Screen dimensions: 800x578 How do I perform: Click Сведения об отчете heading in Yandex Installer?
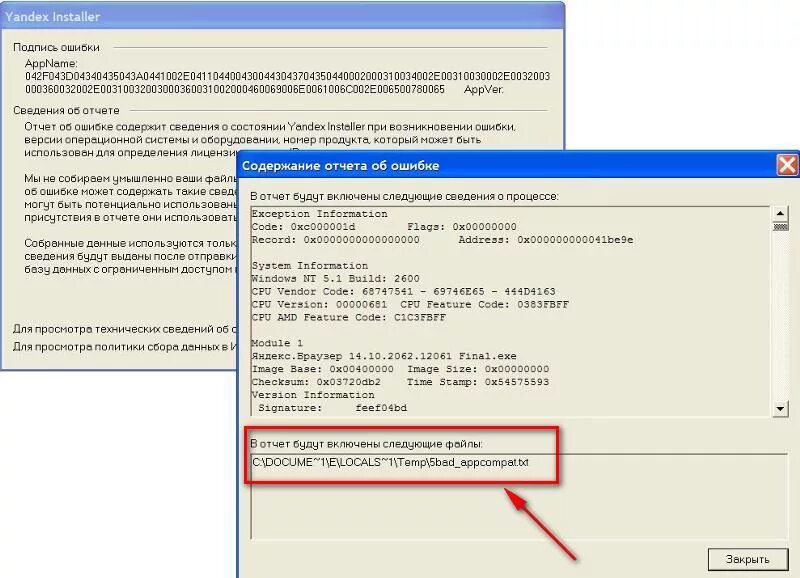tap(66, 110)
